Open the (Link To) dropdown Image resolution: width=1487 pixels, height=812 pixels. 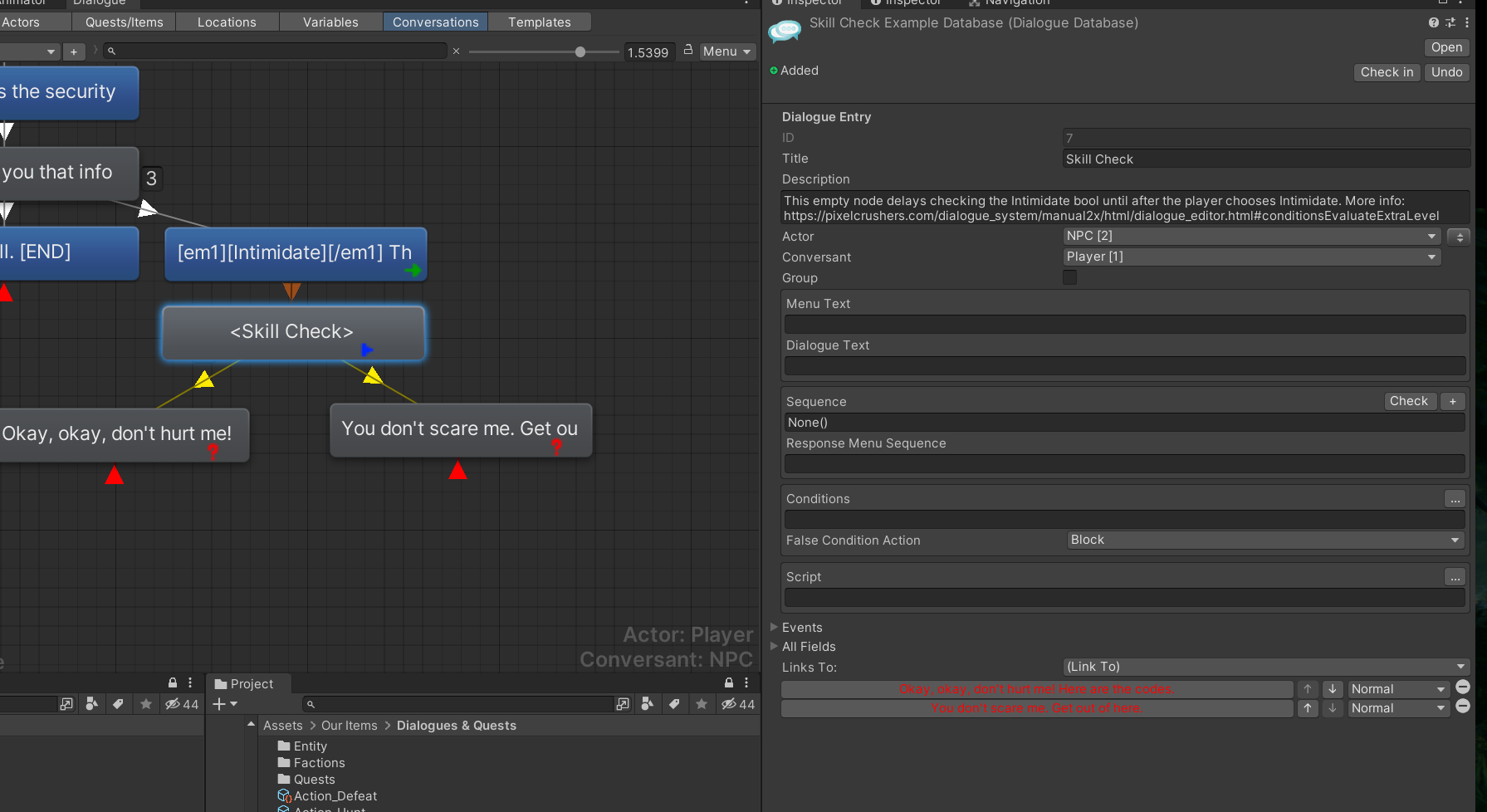1265,667
